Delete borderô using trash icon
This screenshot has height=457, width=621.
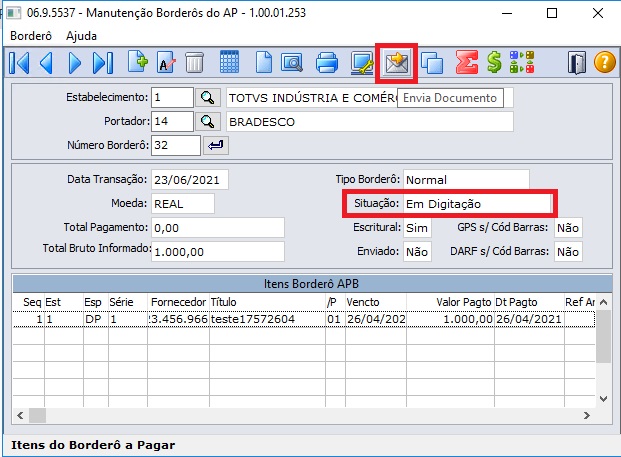point(194,63)
